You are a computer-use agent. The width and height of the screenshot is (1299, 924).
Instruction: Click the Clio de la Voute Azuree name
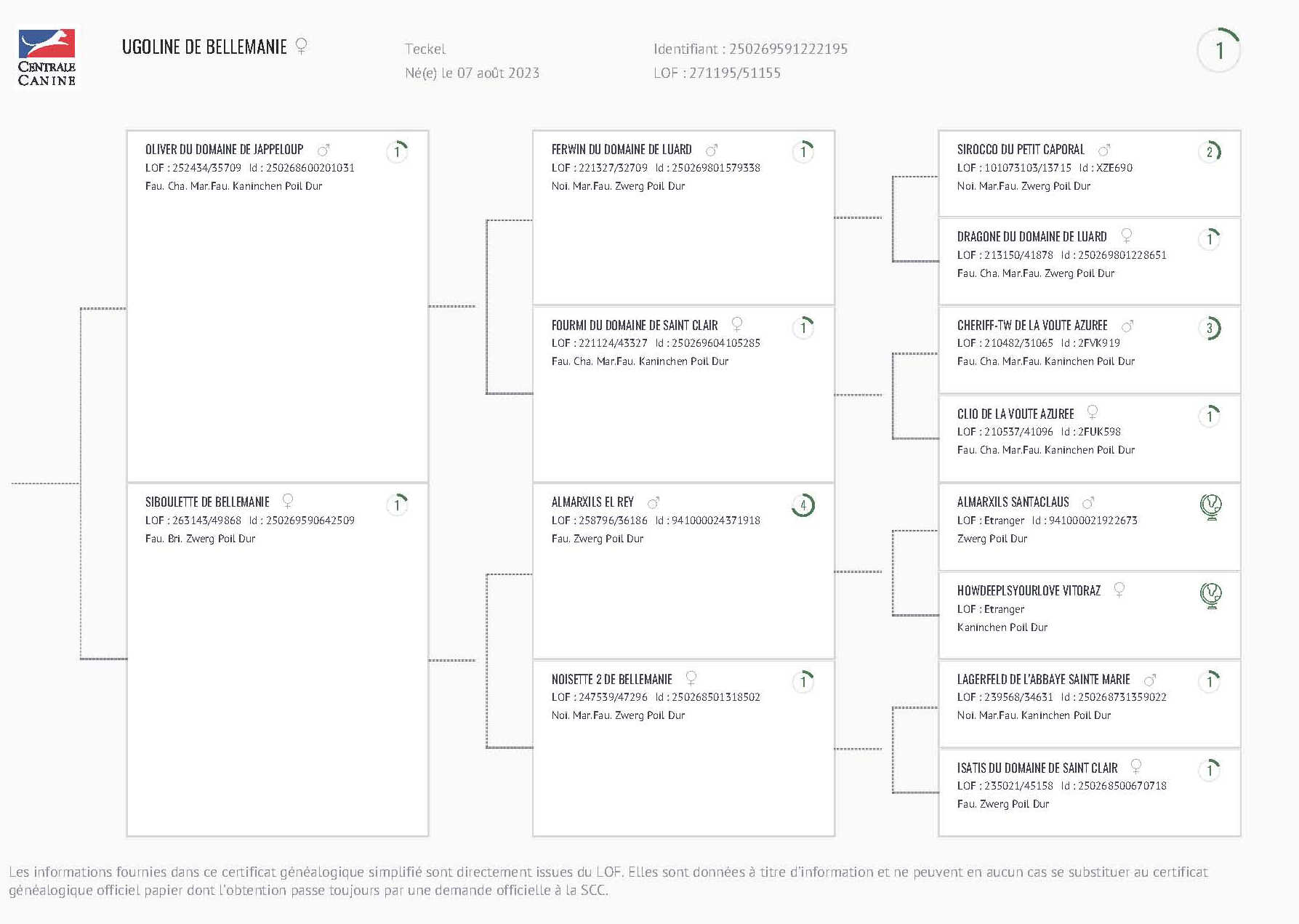pyautogui.click(x=1015, y=414)
